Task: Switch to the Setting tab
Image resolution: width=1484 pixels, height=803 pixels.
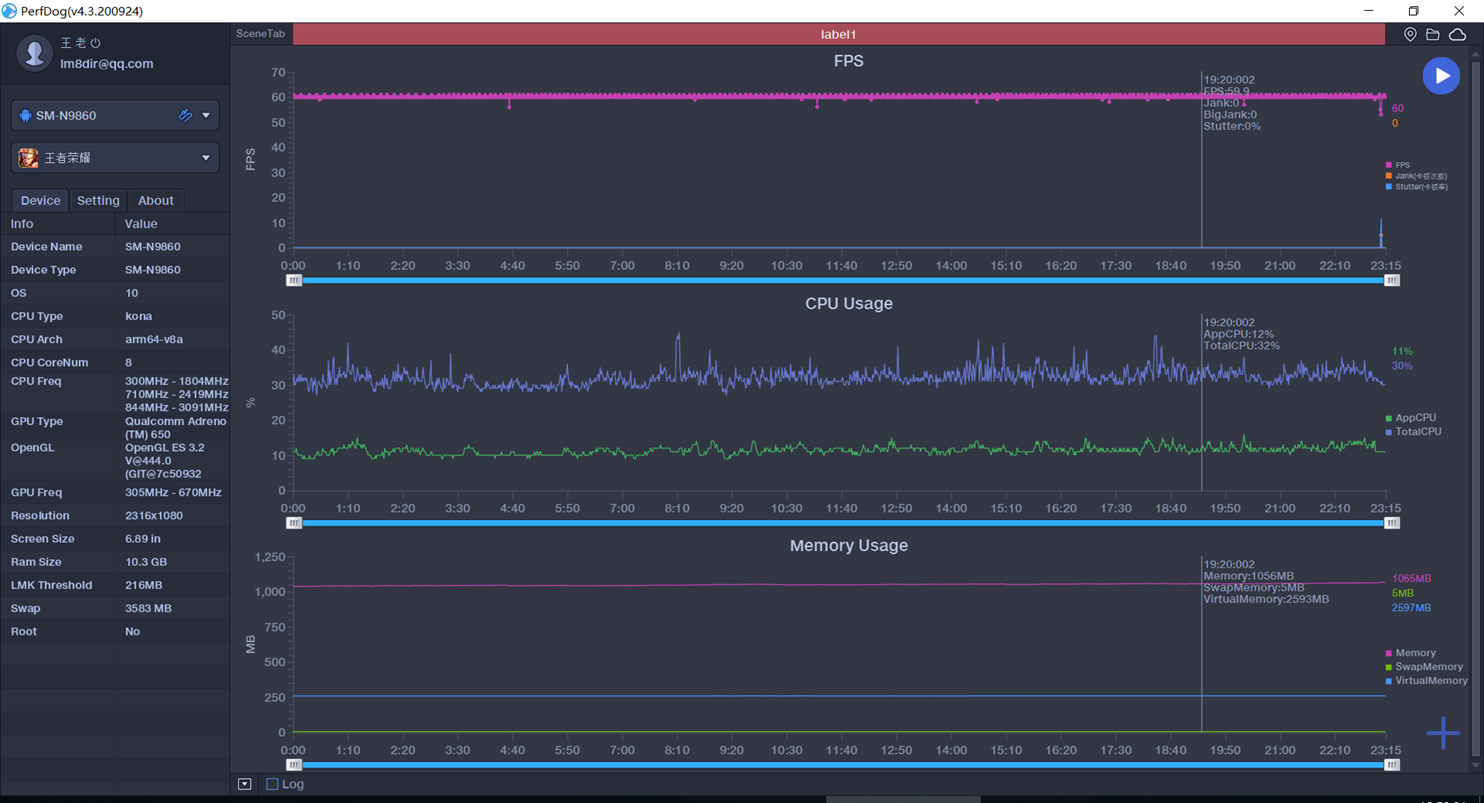Action: pos(98,200)
